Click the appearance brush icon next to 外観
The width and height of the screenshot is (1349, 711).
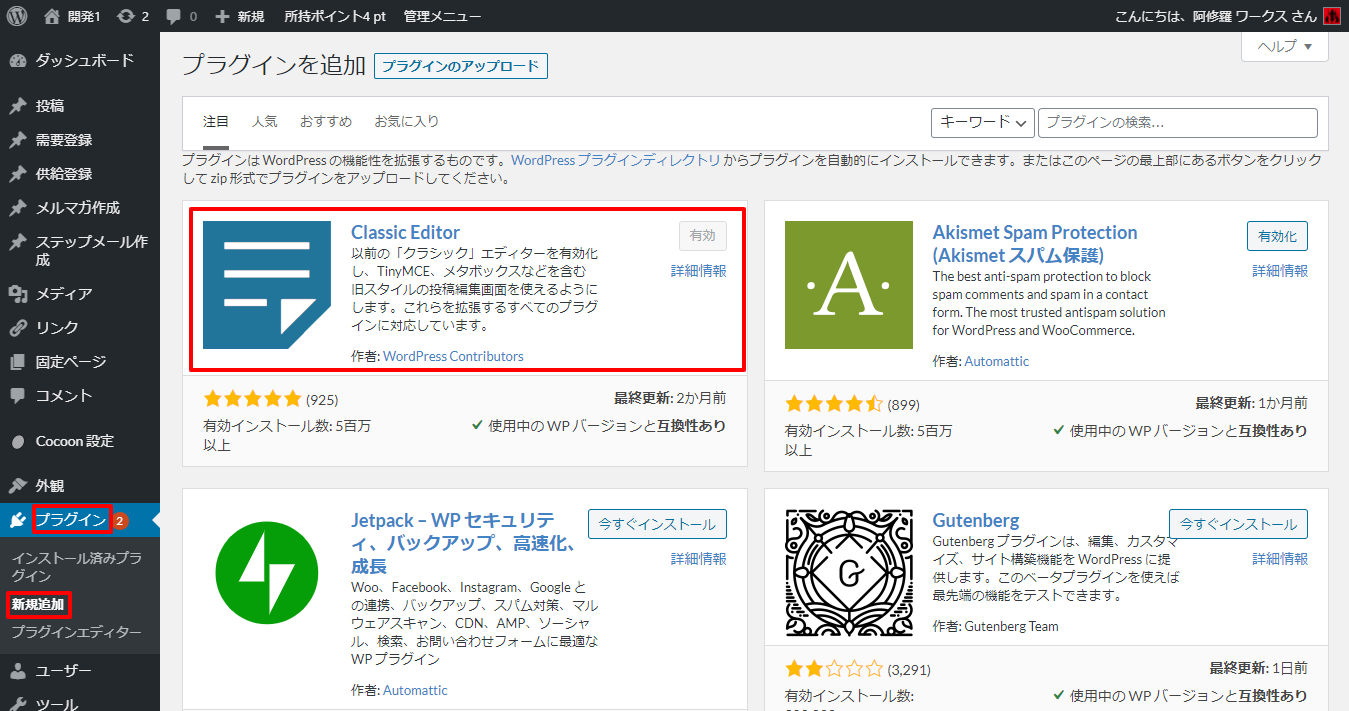click(17, 486)
